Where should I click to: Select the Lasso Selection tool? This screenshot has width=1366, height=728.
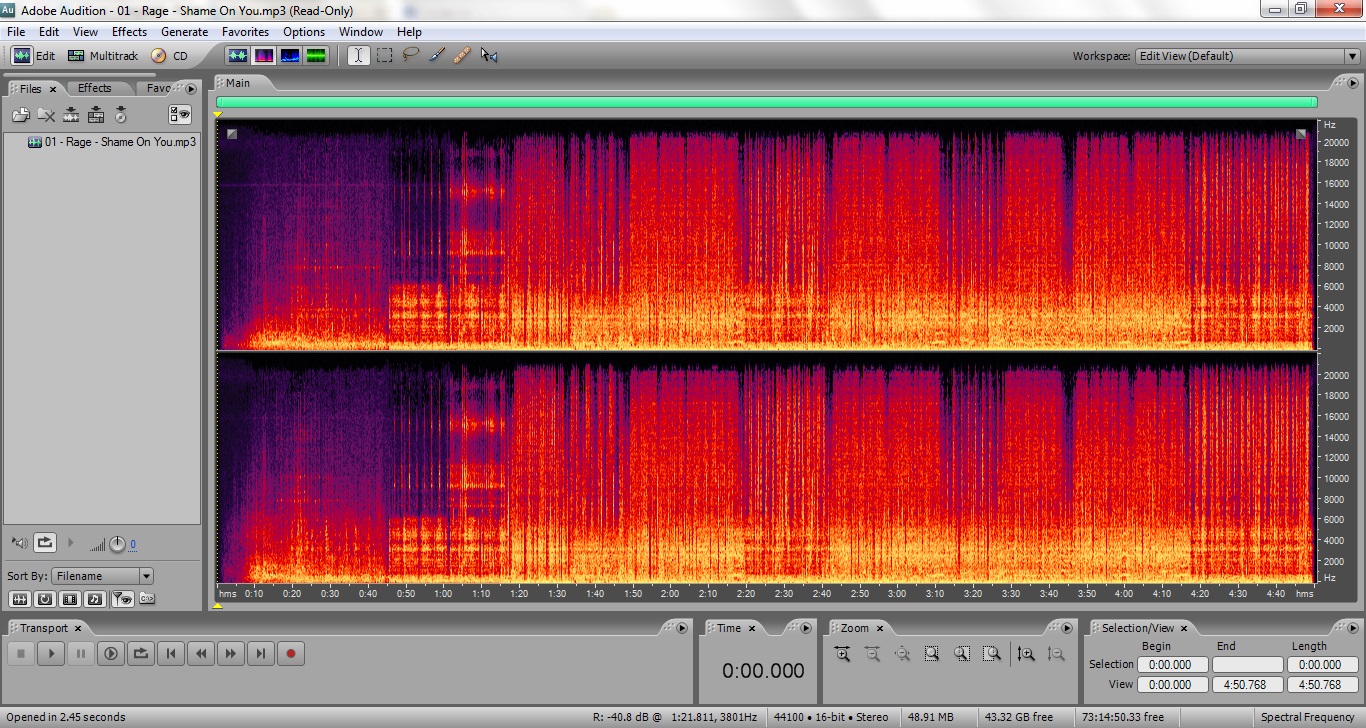[x=410, y=56]
